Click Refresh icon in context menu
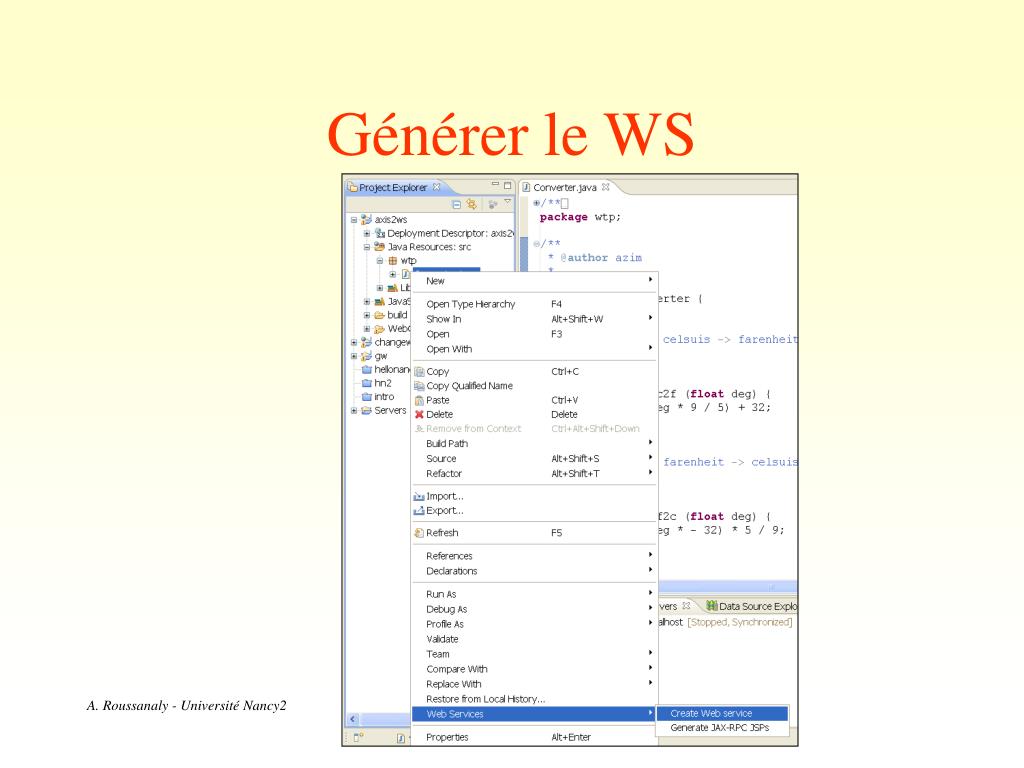 419,533
